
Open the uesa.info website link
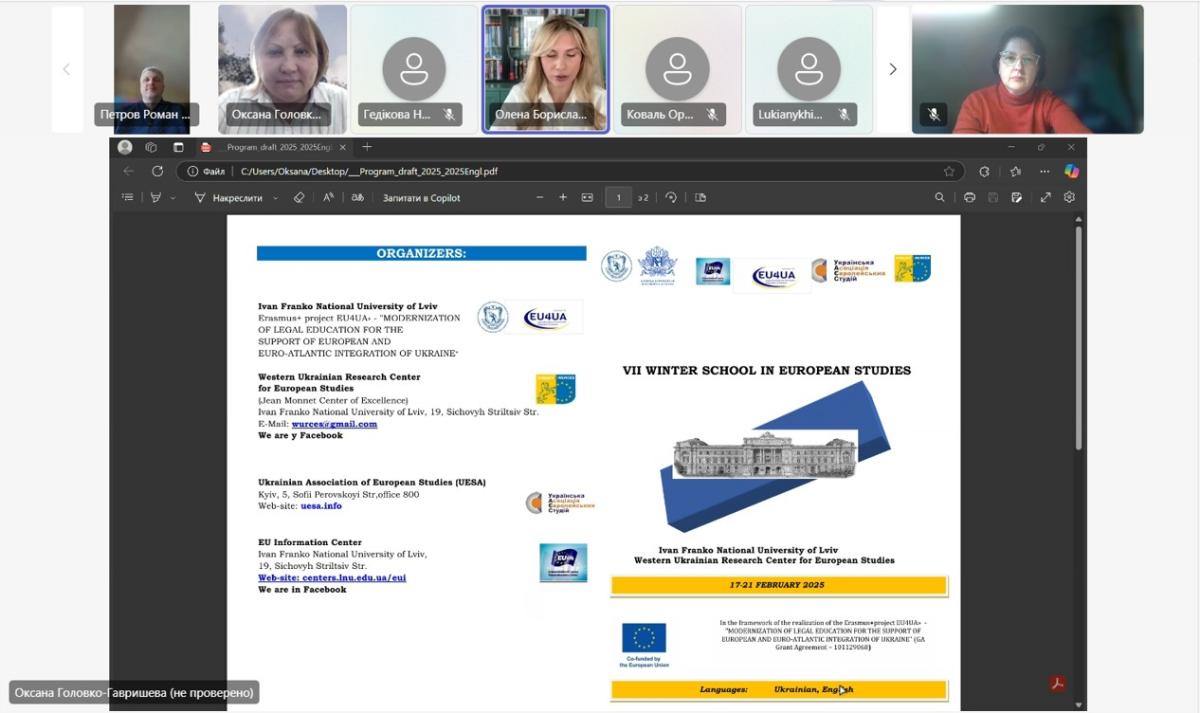pyautogui.click(x=321, y=506)
